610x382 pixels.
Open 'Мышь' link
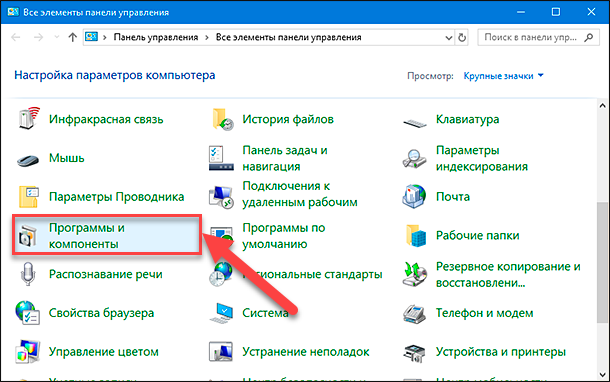[x=67, y=158]
